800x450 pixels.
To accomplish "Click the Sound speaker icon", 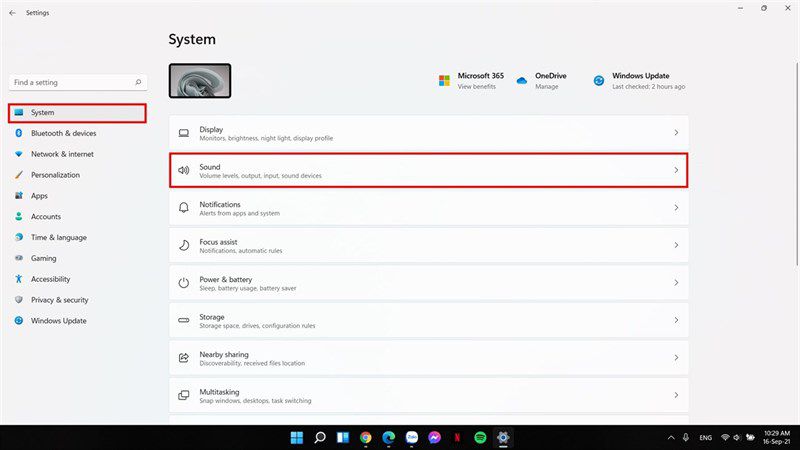I will coord(184,170).
